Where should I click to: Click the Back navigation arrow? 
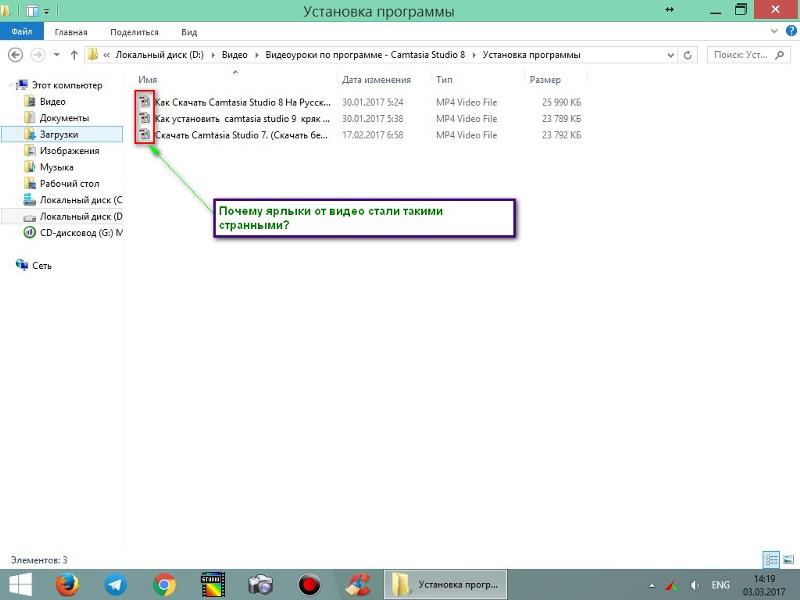[16, 55]
